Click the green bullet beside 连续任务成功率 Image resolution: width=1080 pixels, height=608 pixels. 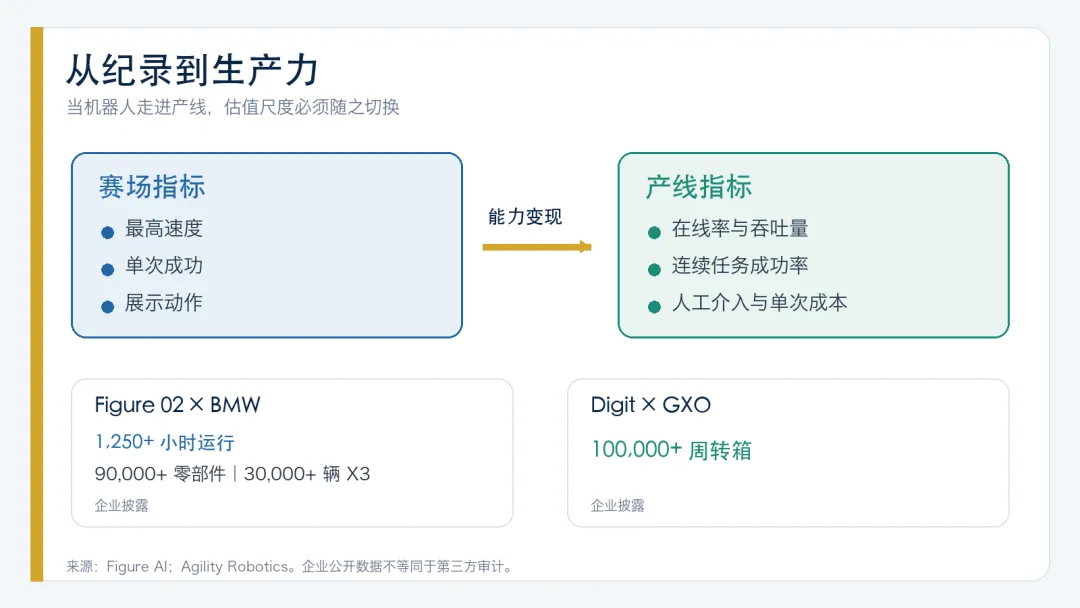[654, 270]
